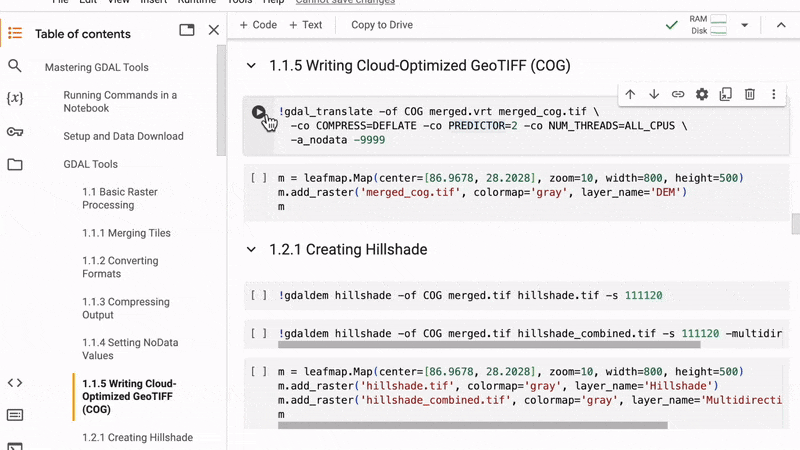Go to 1.1.4 Setting NoData Values
The height and width of the screenshot is (450, 800).
pyautogui.click(x=130, y=349)
